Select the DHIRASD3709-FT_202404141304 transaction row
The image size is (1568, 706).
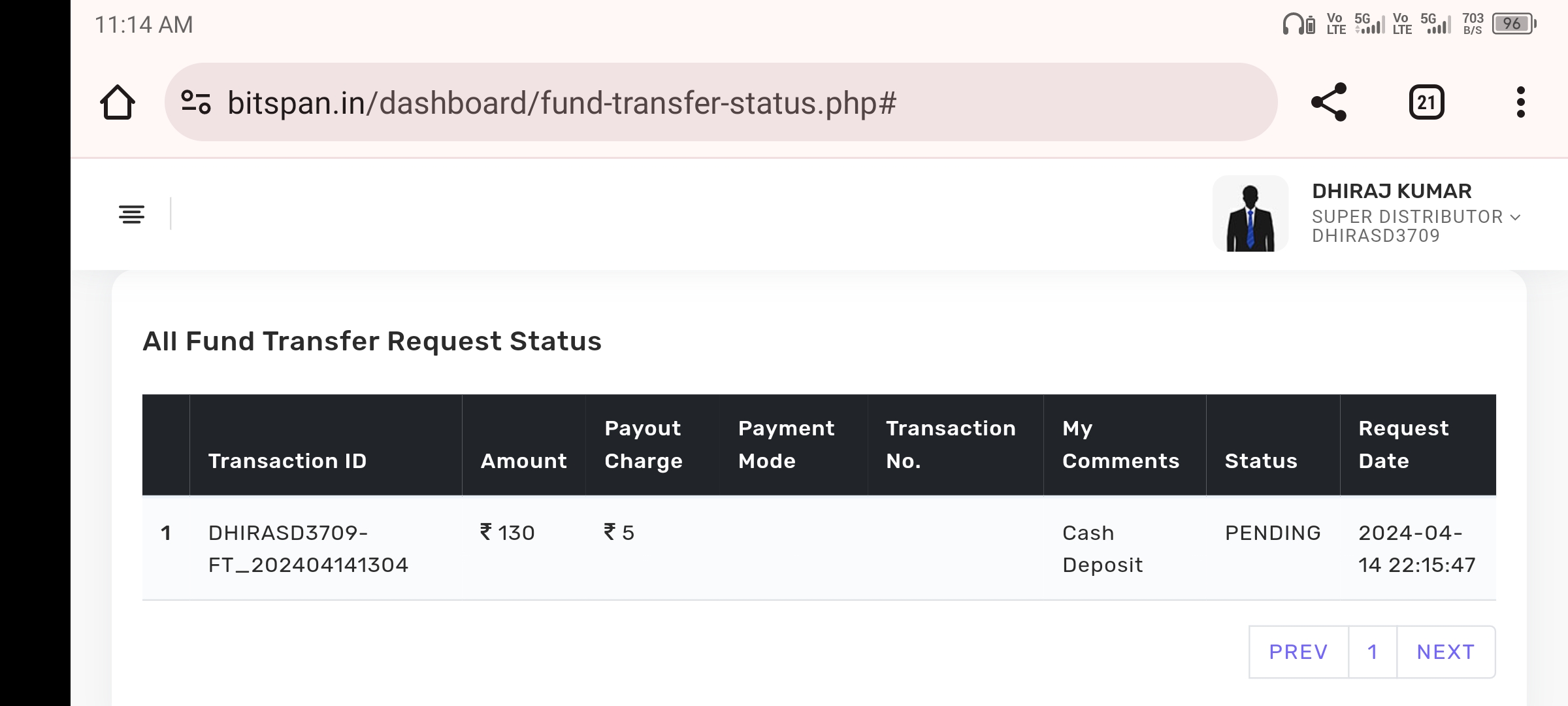[x=308, y=548]
